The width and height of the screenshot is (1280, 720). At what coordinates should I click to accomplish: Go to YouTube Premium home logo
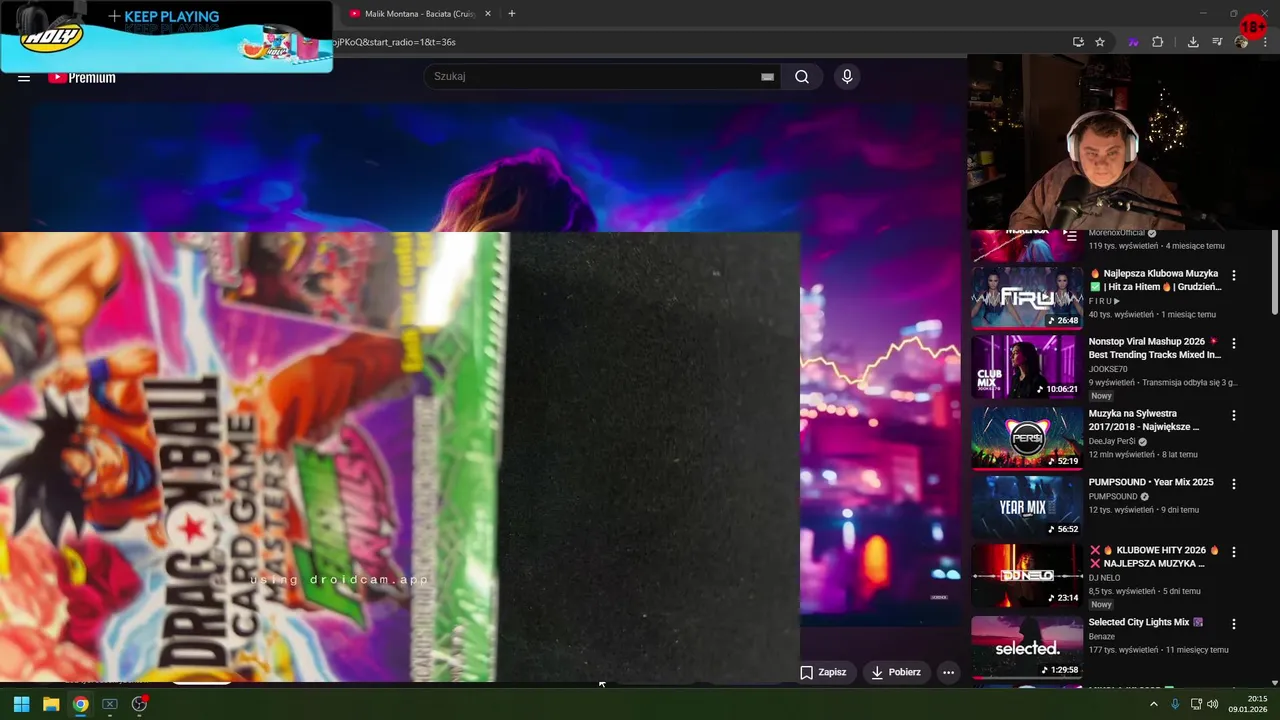coord(82,78)
